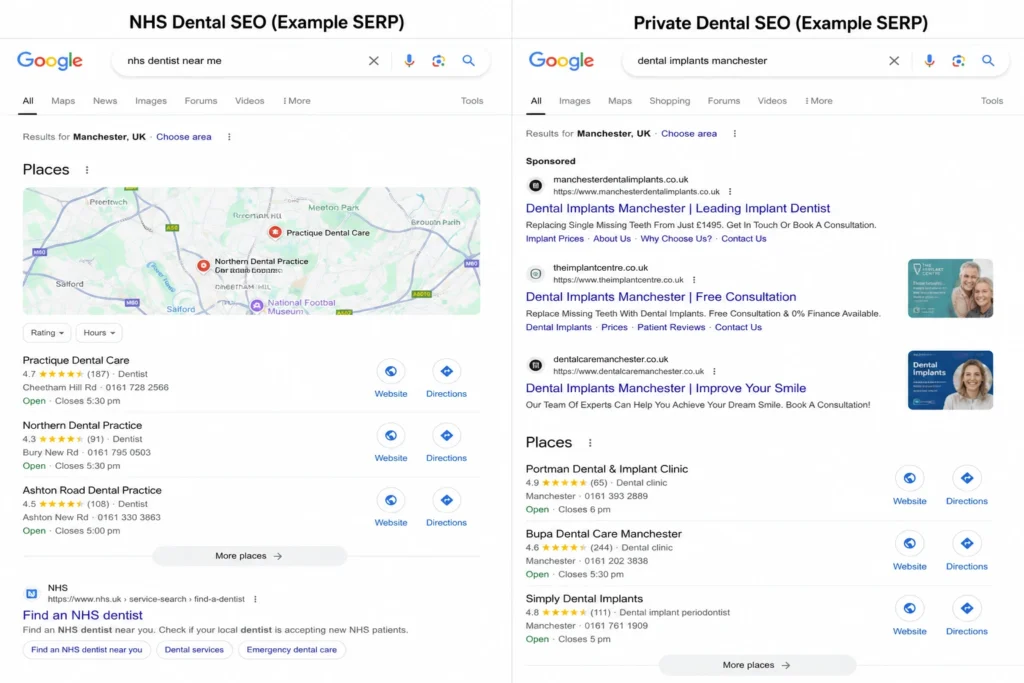Open Tools in dental implants search
The height and width of the screenshot is (683, 1024).
(991, 101)
